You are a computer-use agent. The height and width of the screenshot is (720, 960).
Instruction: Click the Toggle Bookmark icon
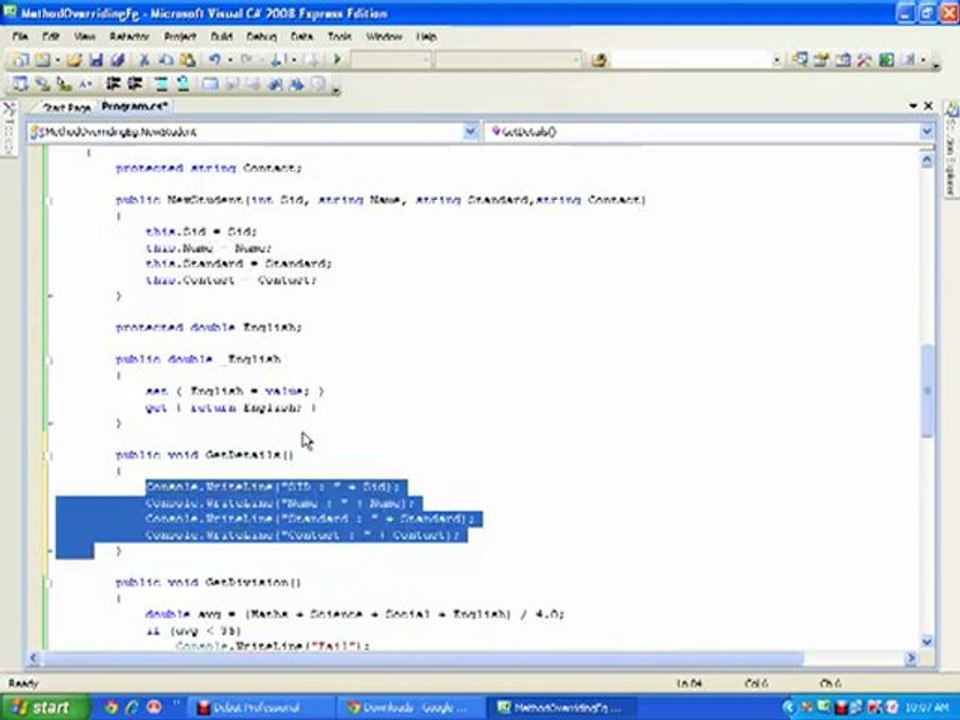click(x=210, y=84)
